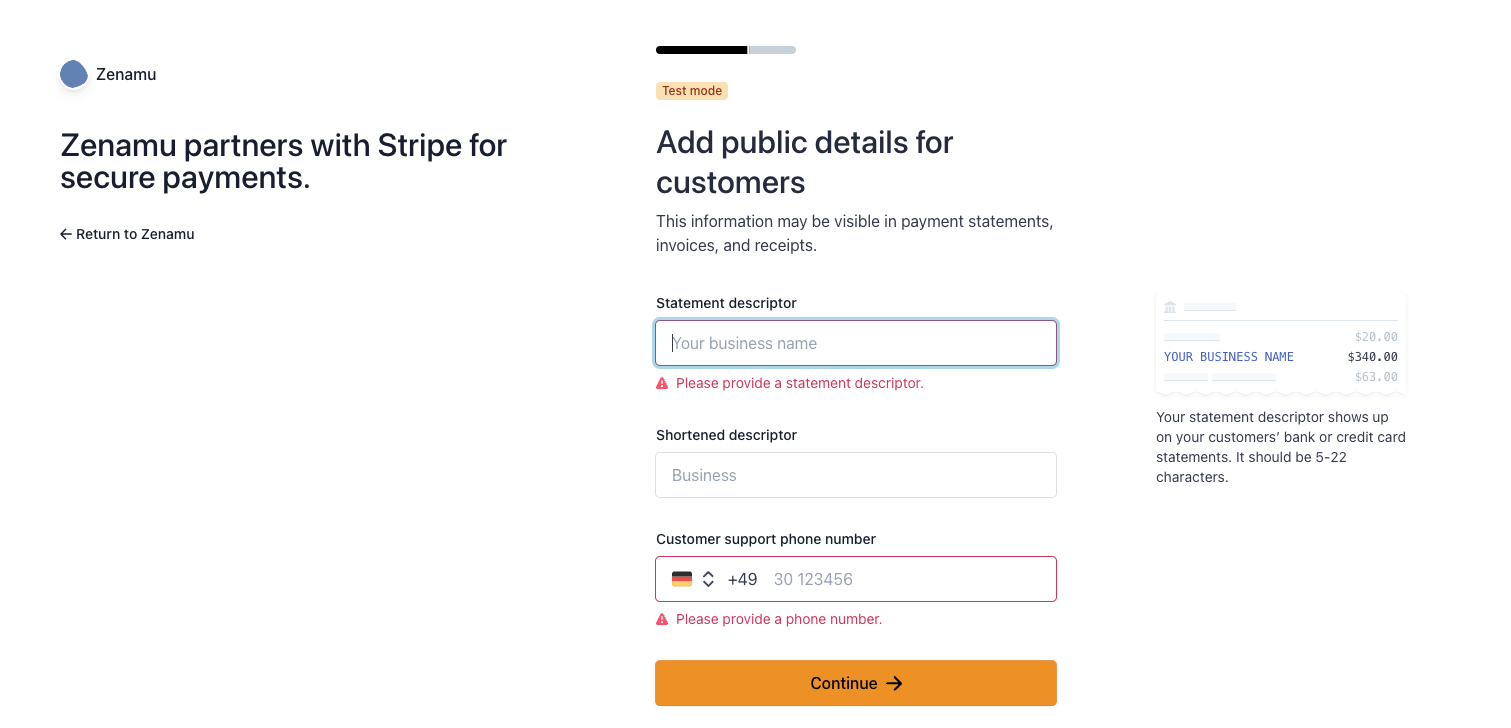Follow the Return to Zenamu link

[127, 234]
